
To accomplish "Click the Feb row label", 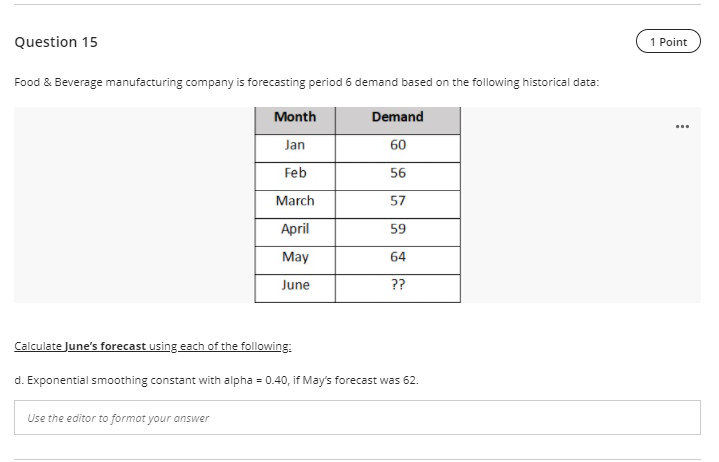I will pyautogui.click(x=295, y=173).
